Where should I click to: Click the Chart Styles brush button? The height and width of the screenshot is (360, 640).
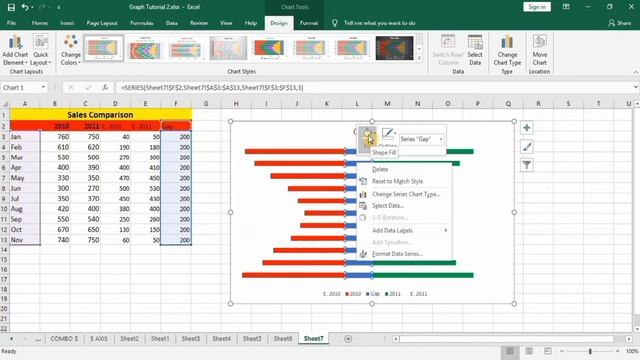pos(527,147)
